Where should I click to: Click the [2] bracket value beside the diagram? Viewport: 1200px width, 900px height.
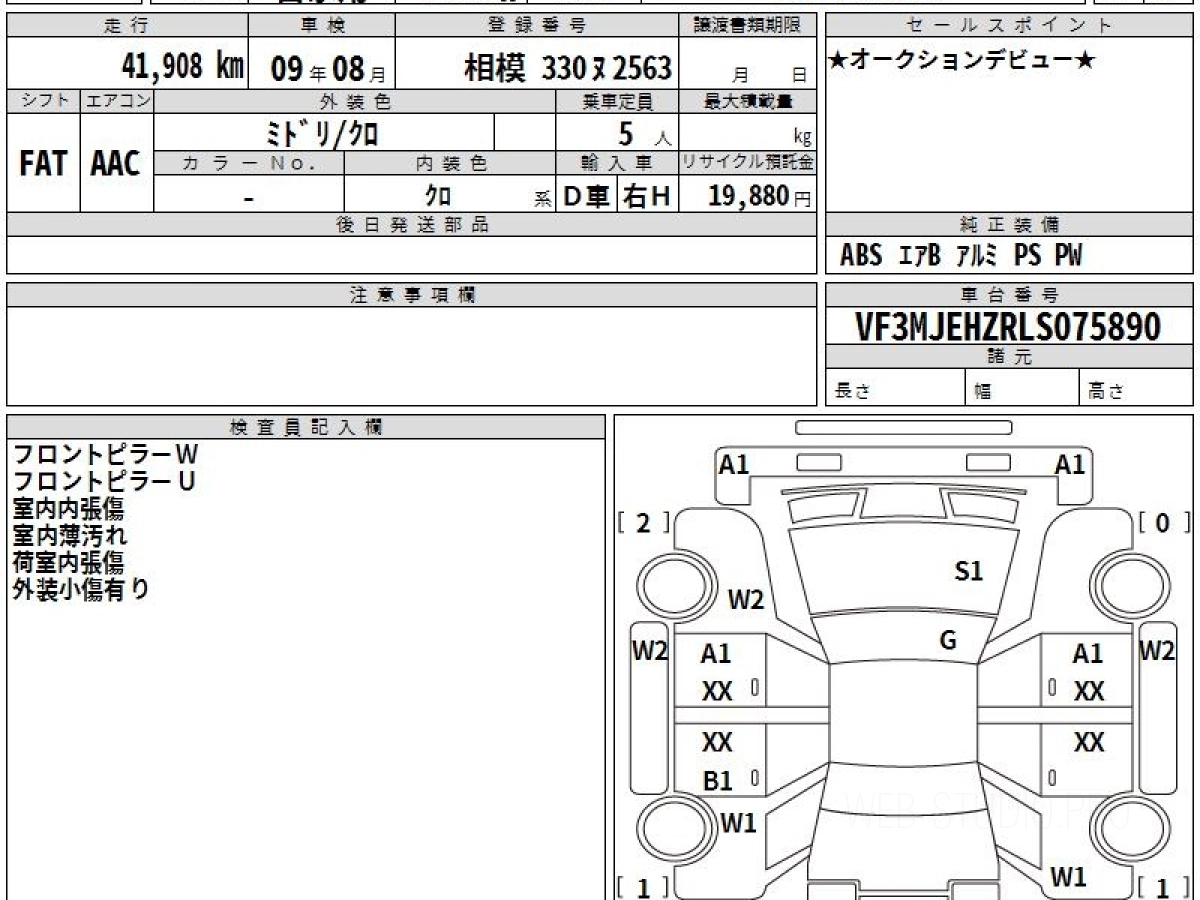tap(643, 522)
